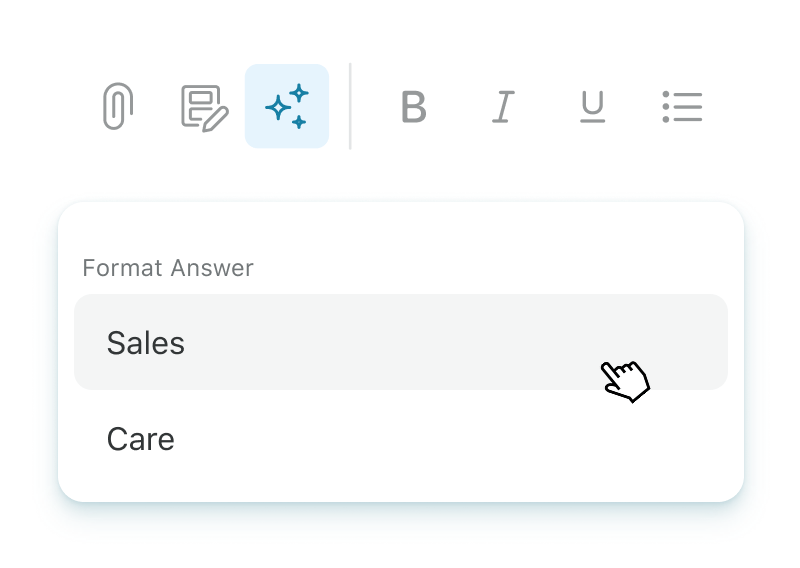Attach a file using the paperclip
This screenshot has width=800, height=568.
coord(118,106)
